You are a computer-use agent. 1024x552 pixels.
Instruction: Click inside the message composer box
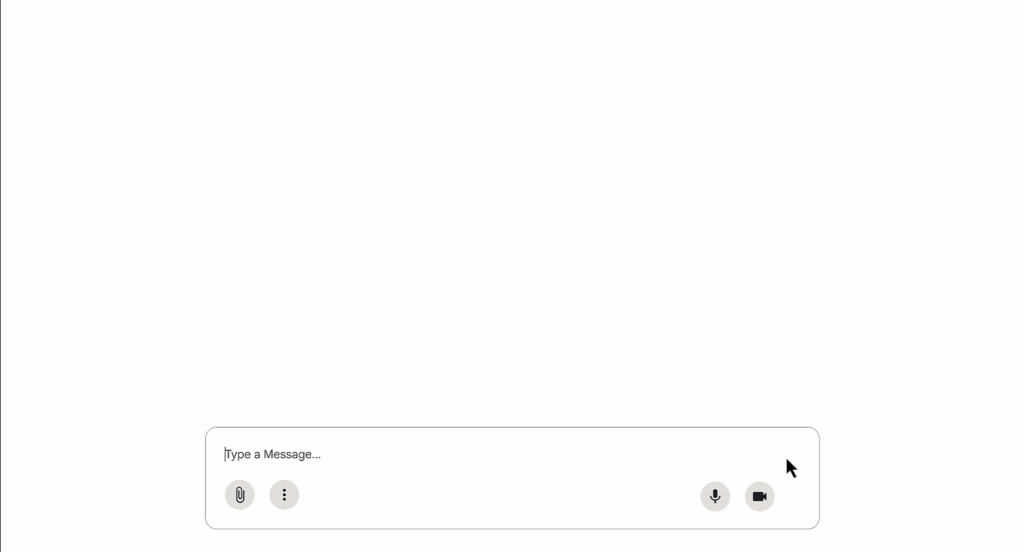(512, 478)
